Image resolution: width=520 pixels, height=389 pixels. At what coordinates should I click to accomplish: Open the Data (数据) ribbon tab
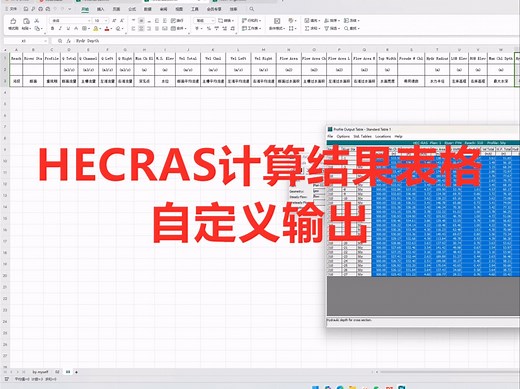pyautogui.click(x=148, y=9)
